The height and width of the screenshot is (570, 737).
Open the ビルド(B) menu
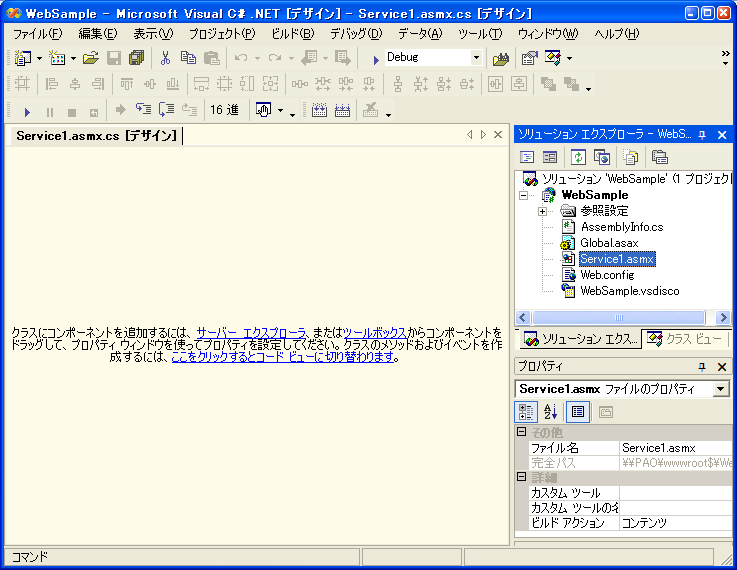coord(293,34)
